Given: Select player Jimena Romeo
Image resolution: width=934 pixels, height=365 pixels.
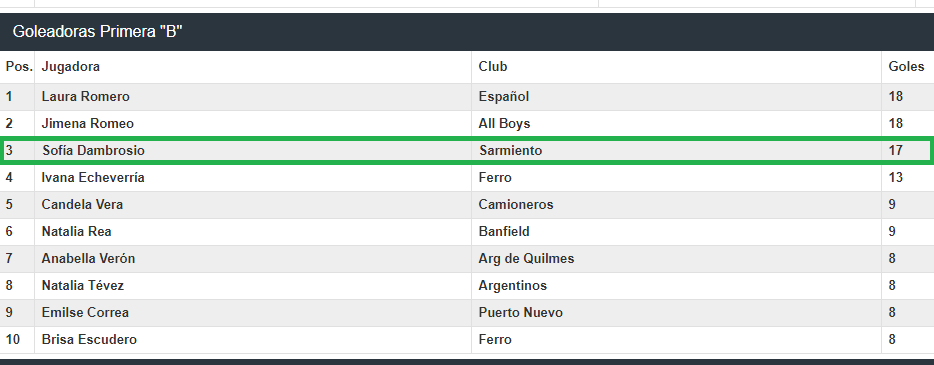Looking at the screenshot, I should point(88,124).
